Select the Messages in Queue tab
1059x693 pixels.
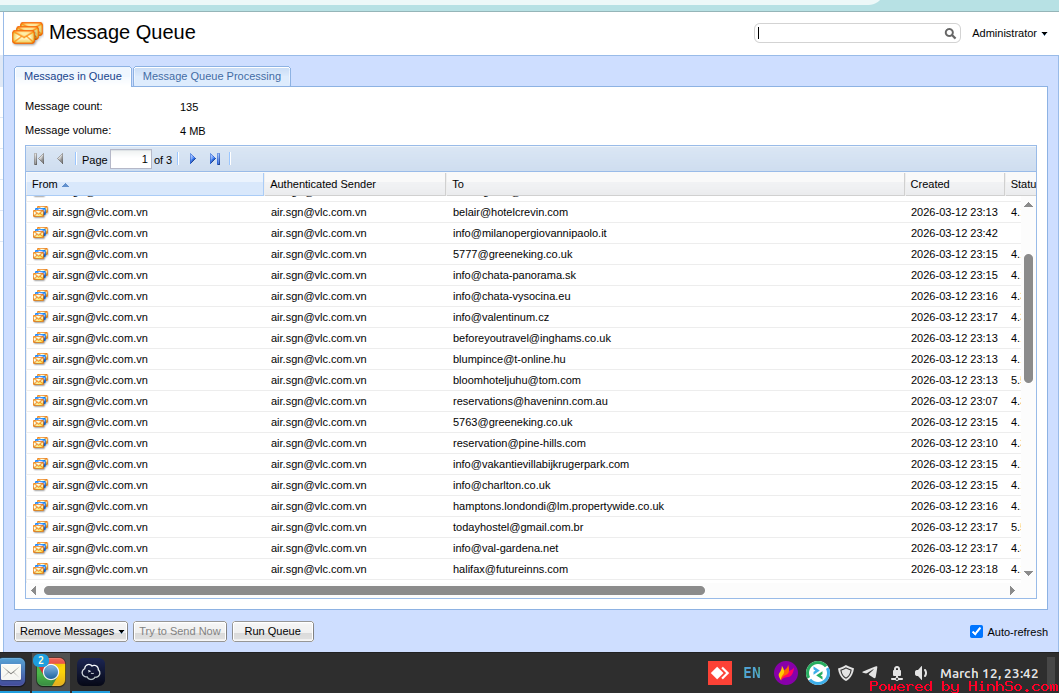coord(73,76)
